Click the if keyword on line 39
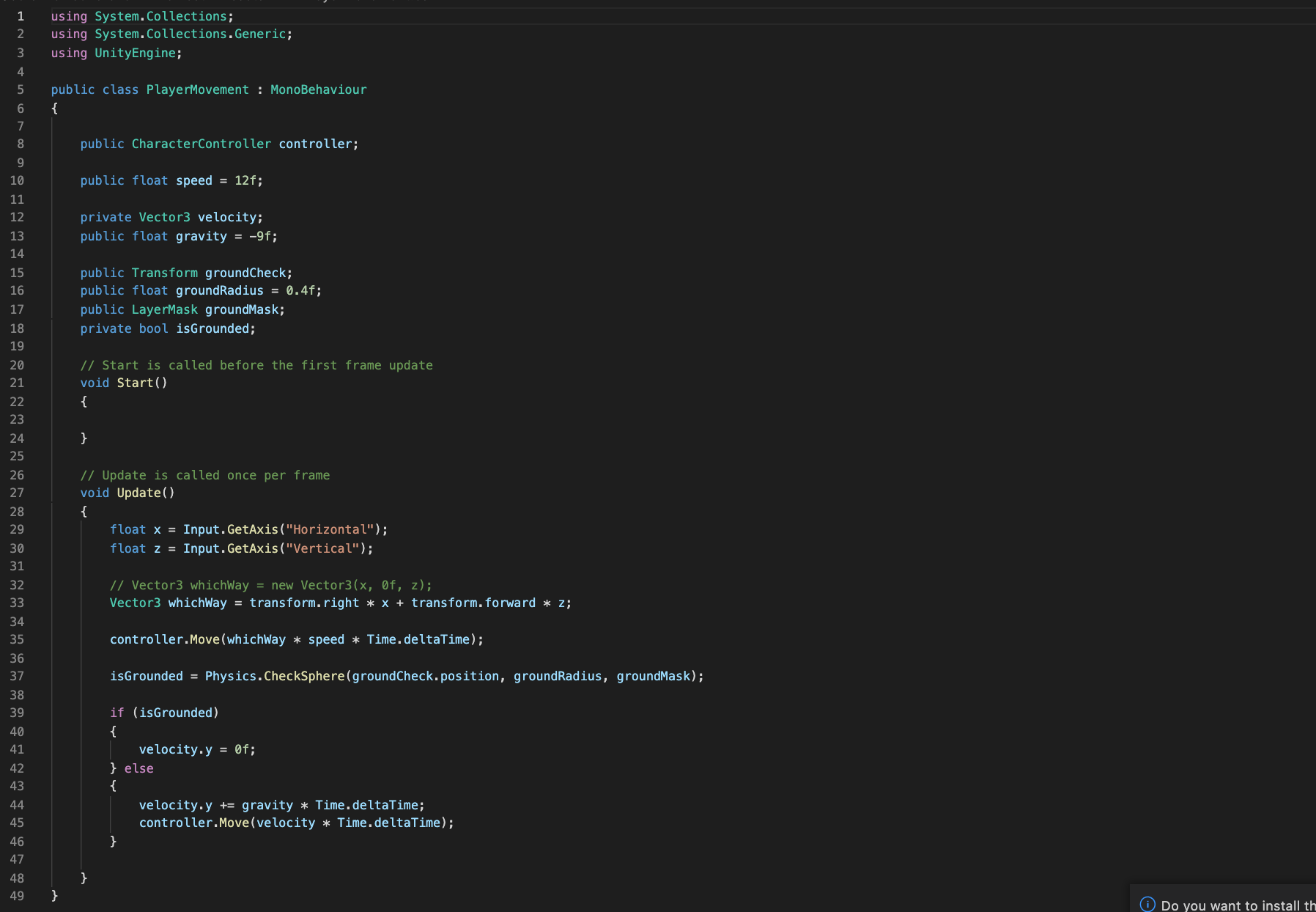 coord(117,713)
